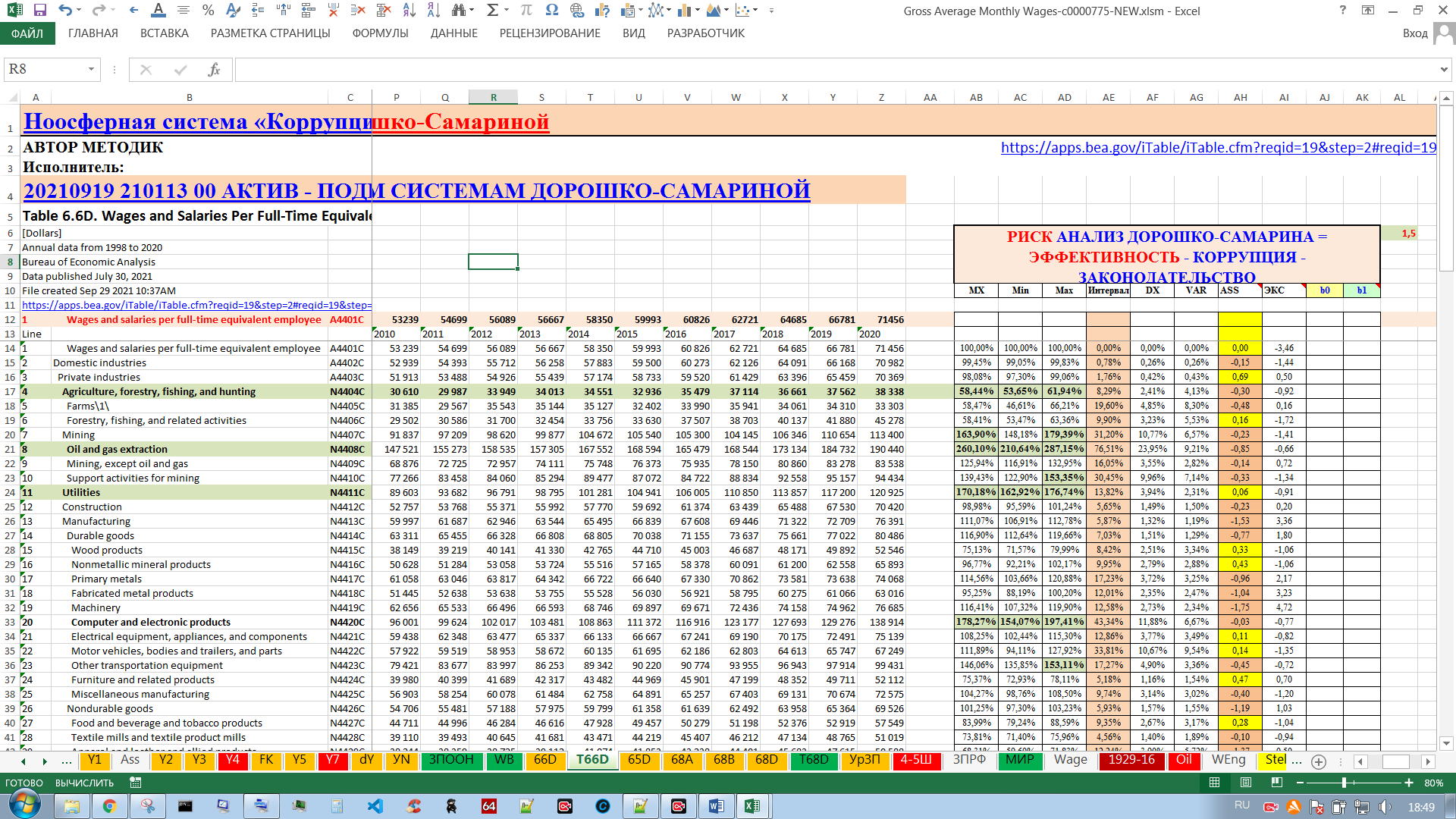Switch to Page Break Preview view
1456x819 pixels.
(1276, 783)
